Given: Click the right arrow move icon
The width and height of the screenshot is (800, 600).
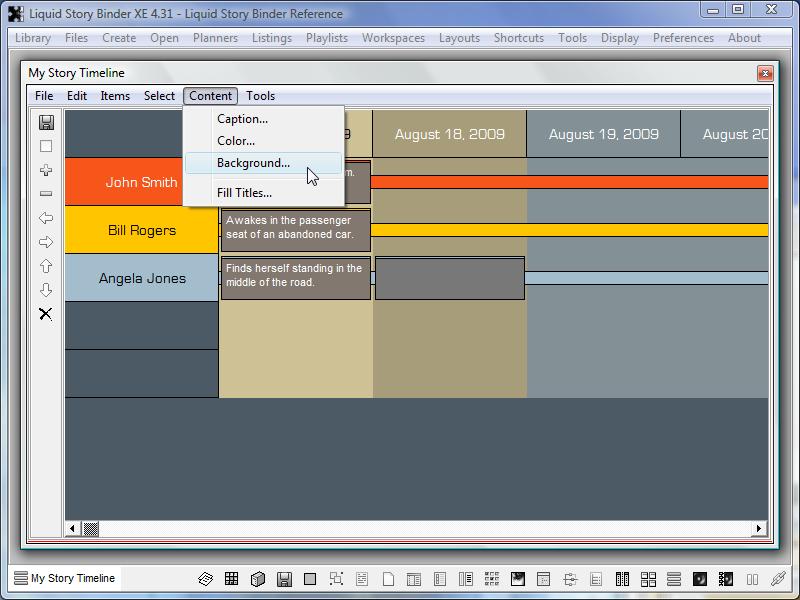Looking at the screenshot, I should pyautogui.click(x=46, y=242).
